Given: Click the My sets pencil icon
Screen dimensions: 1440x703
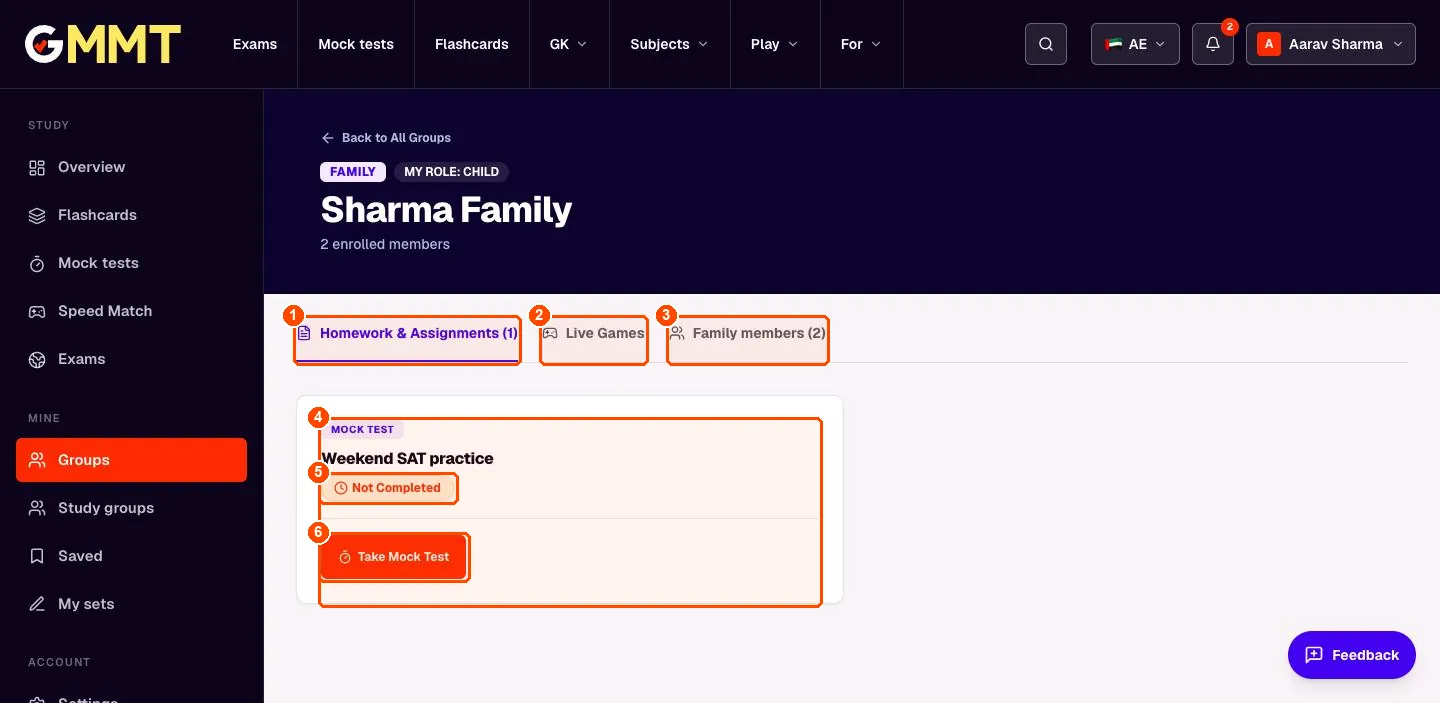Looking at the screenshot, I should click(37, 604).
